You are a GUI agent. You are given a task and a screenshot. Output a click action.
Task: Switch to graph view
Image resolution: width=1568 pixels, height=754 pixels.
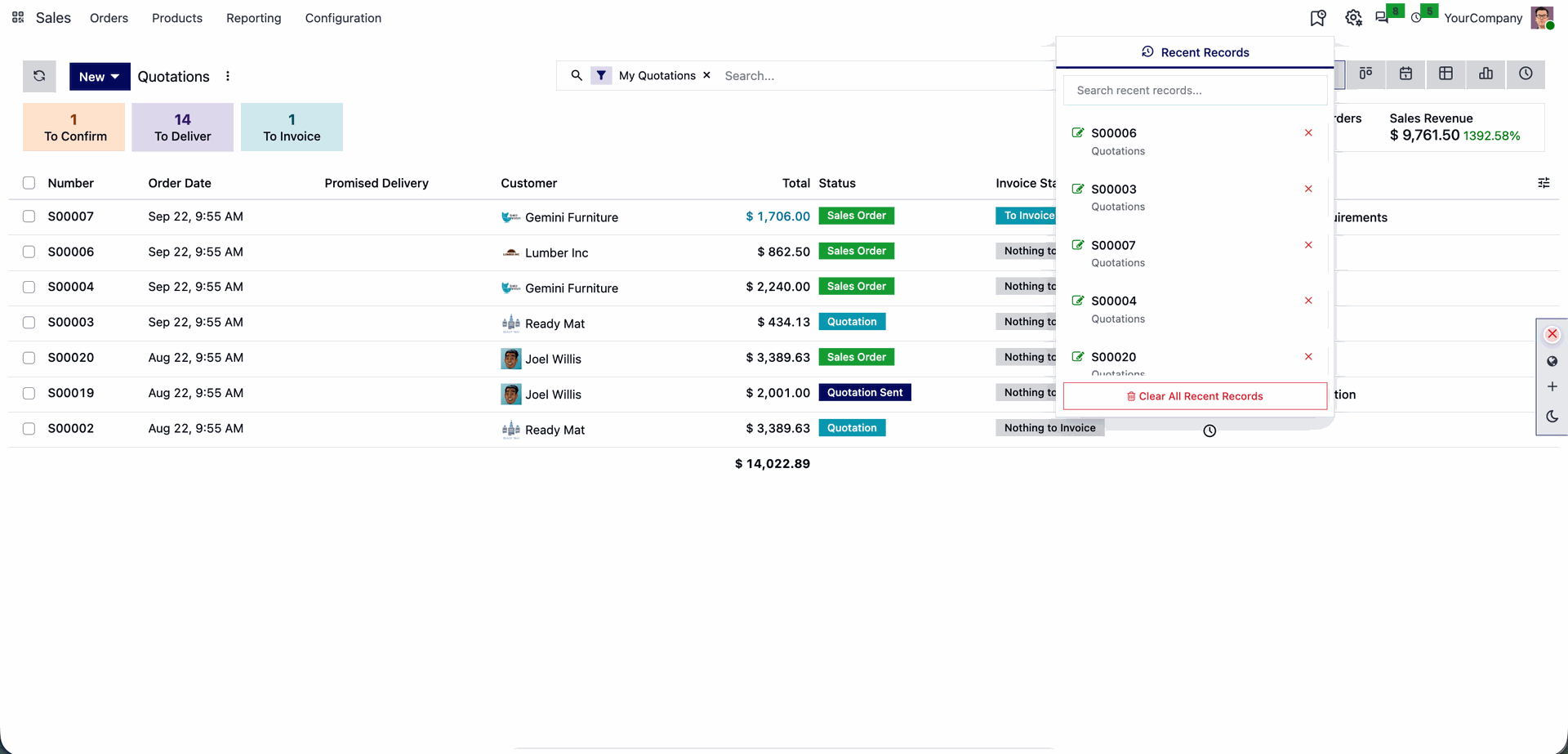coord(1486,74)
